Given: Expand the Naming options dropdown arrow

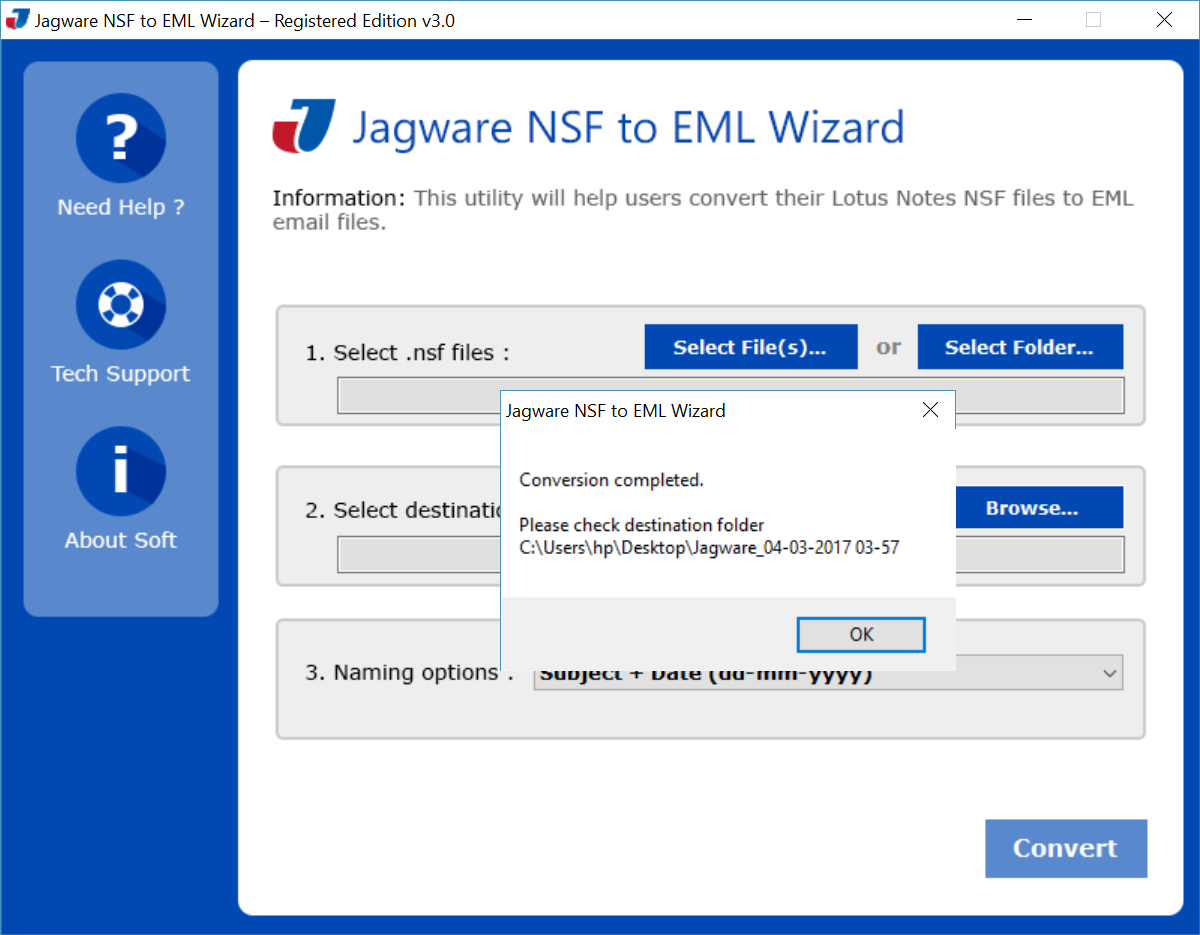Looking at the screenshot, I should [x=1109, y=674].
